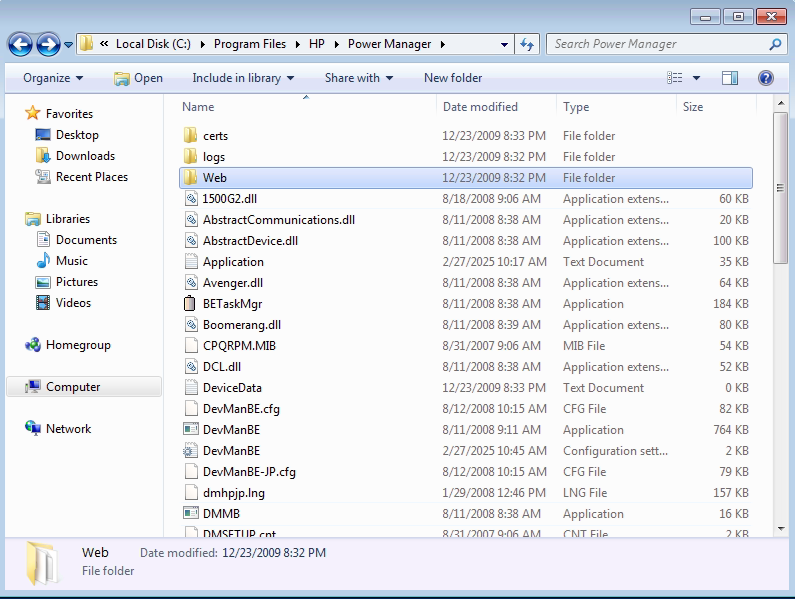Select the Web folder icon

[191, 178]
